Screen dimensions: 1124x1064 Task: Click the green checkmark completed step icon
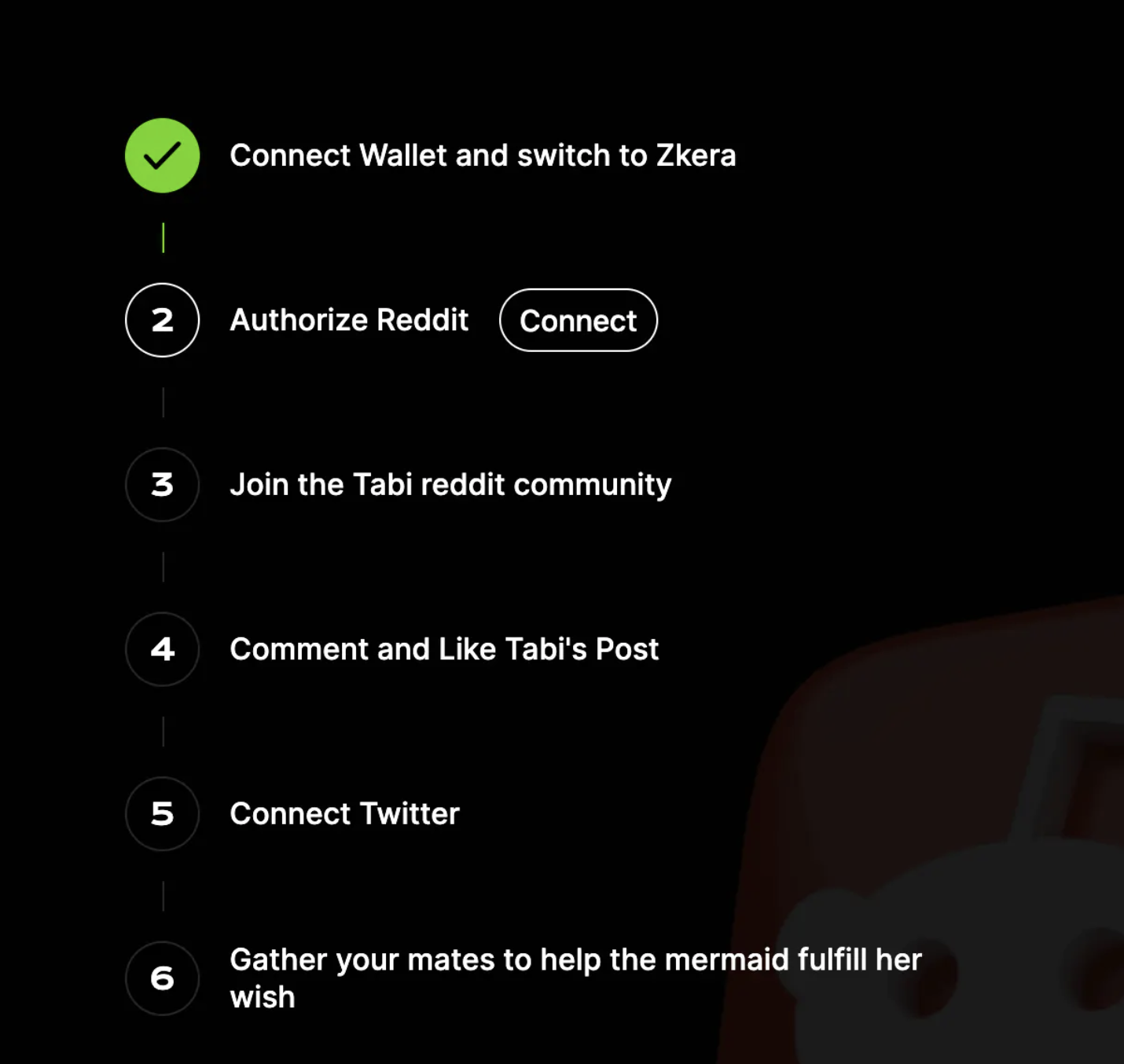[162, 156]
